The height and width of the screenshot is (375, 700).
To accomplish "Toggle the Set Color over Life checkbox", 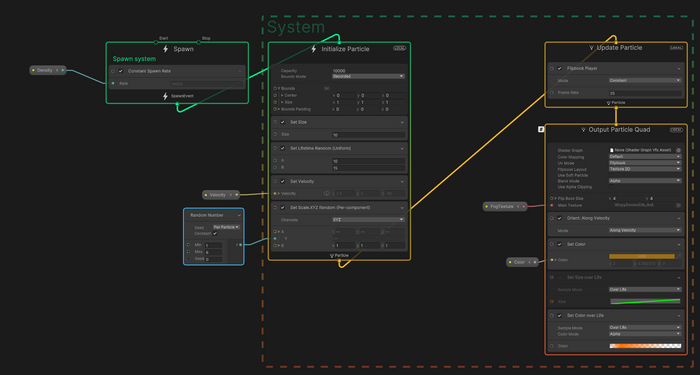I will pyautogui.click(x=559, y=316).
